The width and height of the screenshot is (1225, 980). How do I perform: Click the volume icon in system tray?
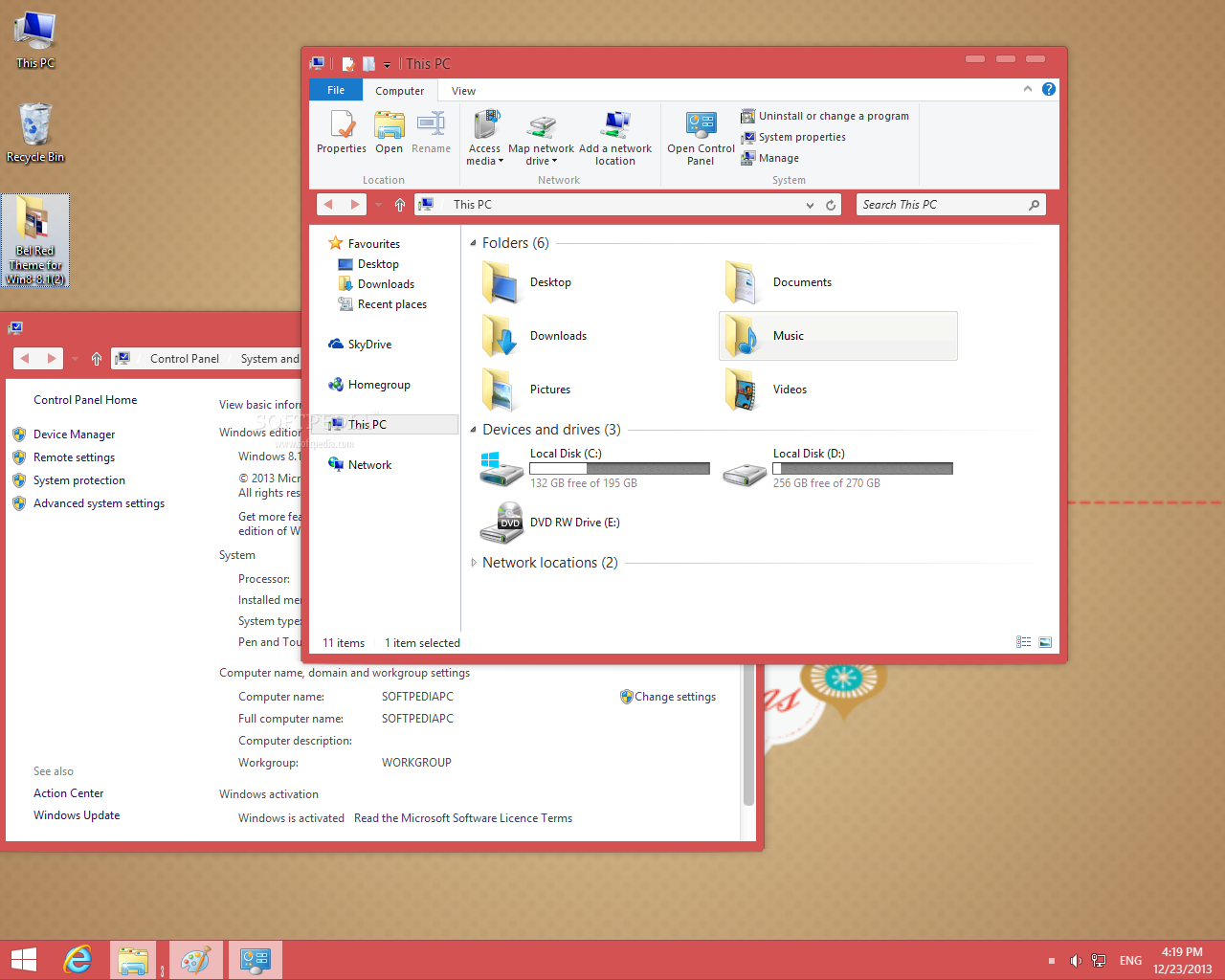[1076, 961]
